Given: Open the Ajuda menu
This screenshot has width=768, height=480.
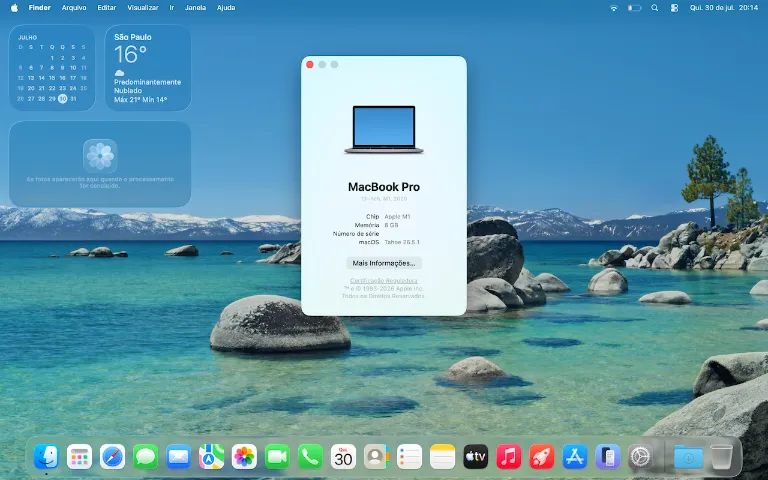Looking at the screenshot, I should [x=226, y=8].
